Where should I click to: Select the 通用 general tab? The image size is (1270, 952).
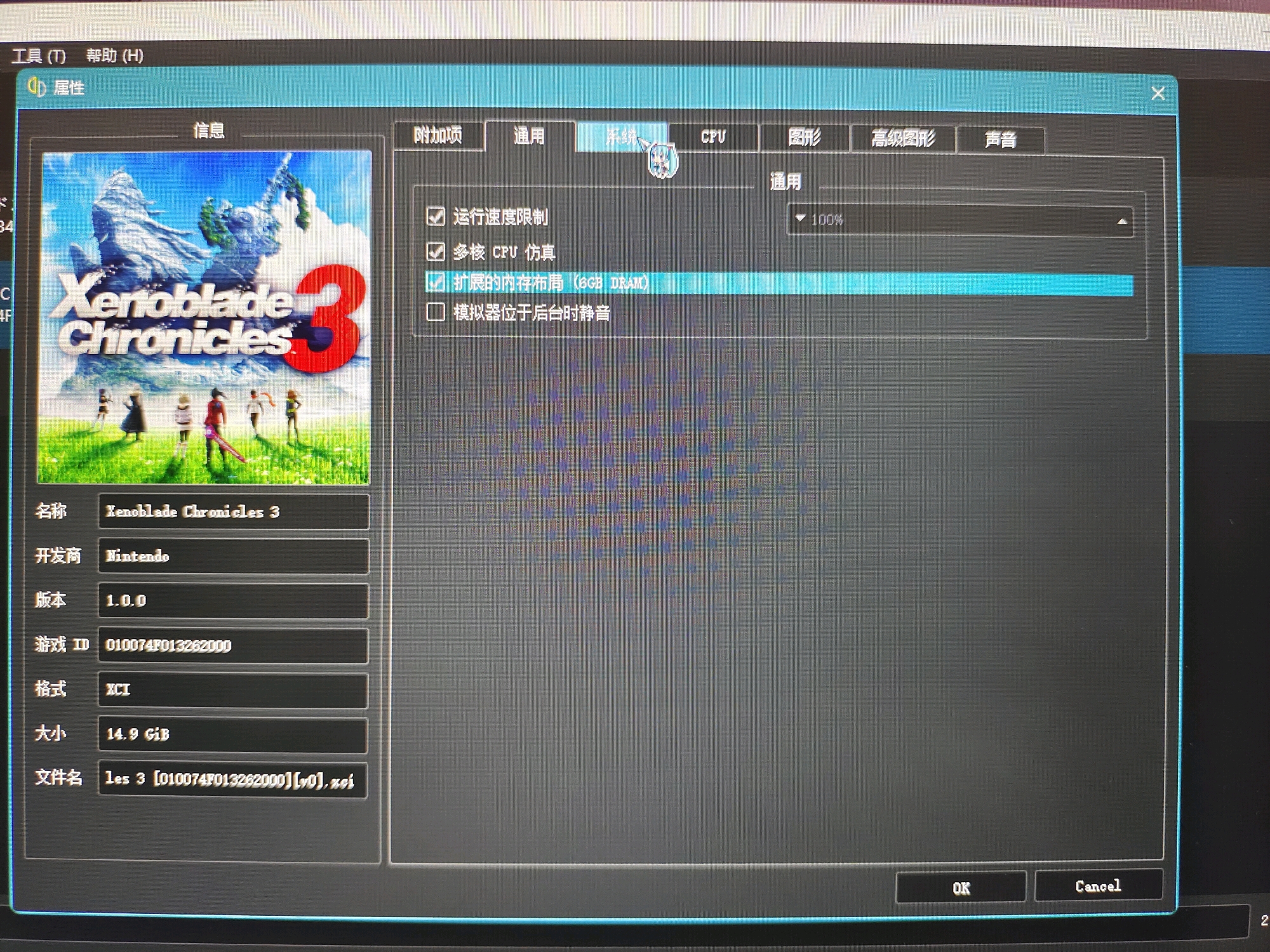tap(530, 135)
